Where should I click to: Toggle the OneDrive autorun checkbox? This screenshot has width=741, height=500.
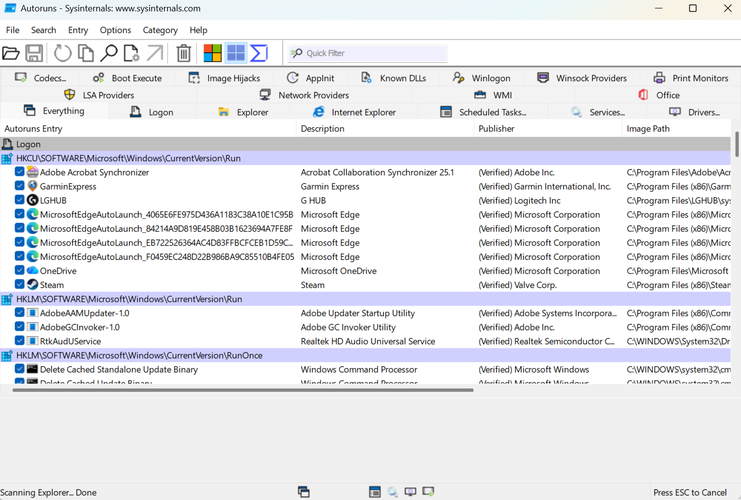pos(20,271)
